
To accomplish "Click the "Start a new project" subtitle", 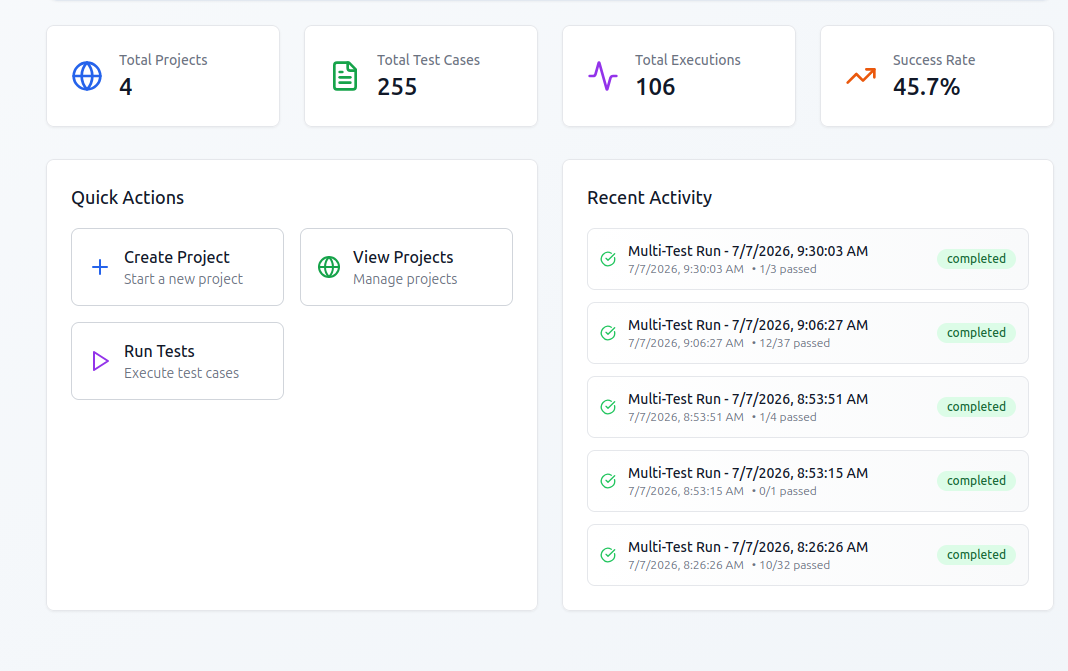I will point(183,279).
